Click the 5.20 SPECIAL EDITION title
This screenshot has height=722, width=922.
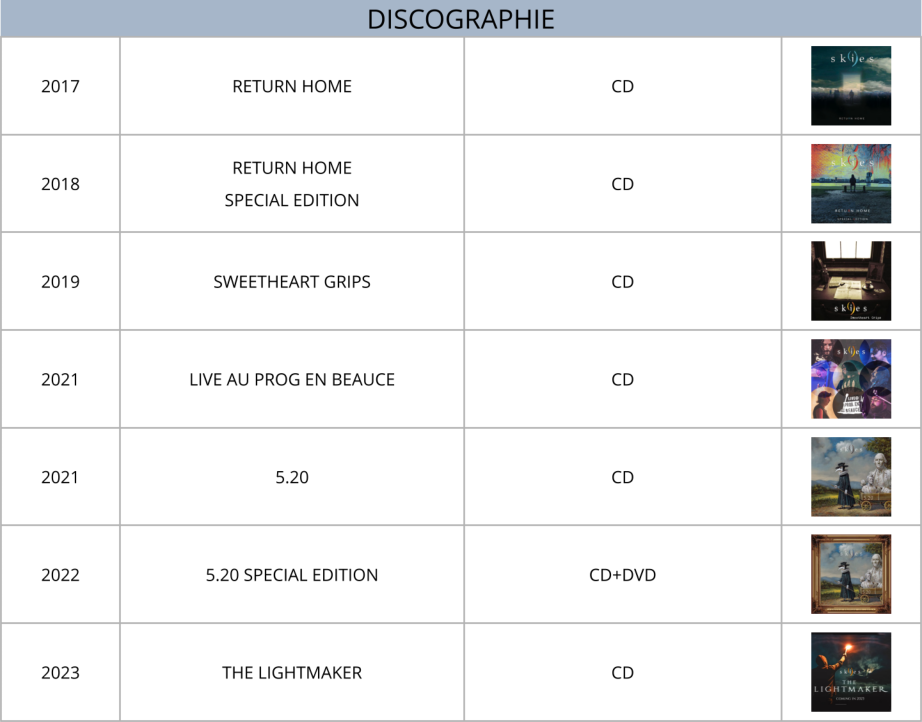pyautogui.click(x=292, y=575)
